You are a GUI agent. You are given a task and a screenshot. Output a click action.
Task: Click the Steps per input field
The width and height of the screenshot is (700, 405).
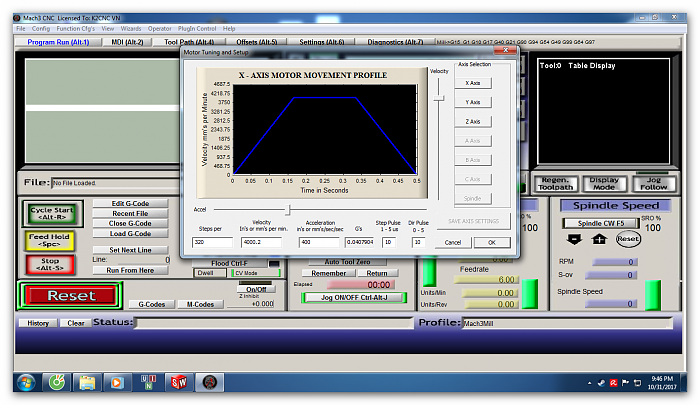[x=212, y=242]
